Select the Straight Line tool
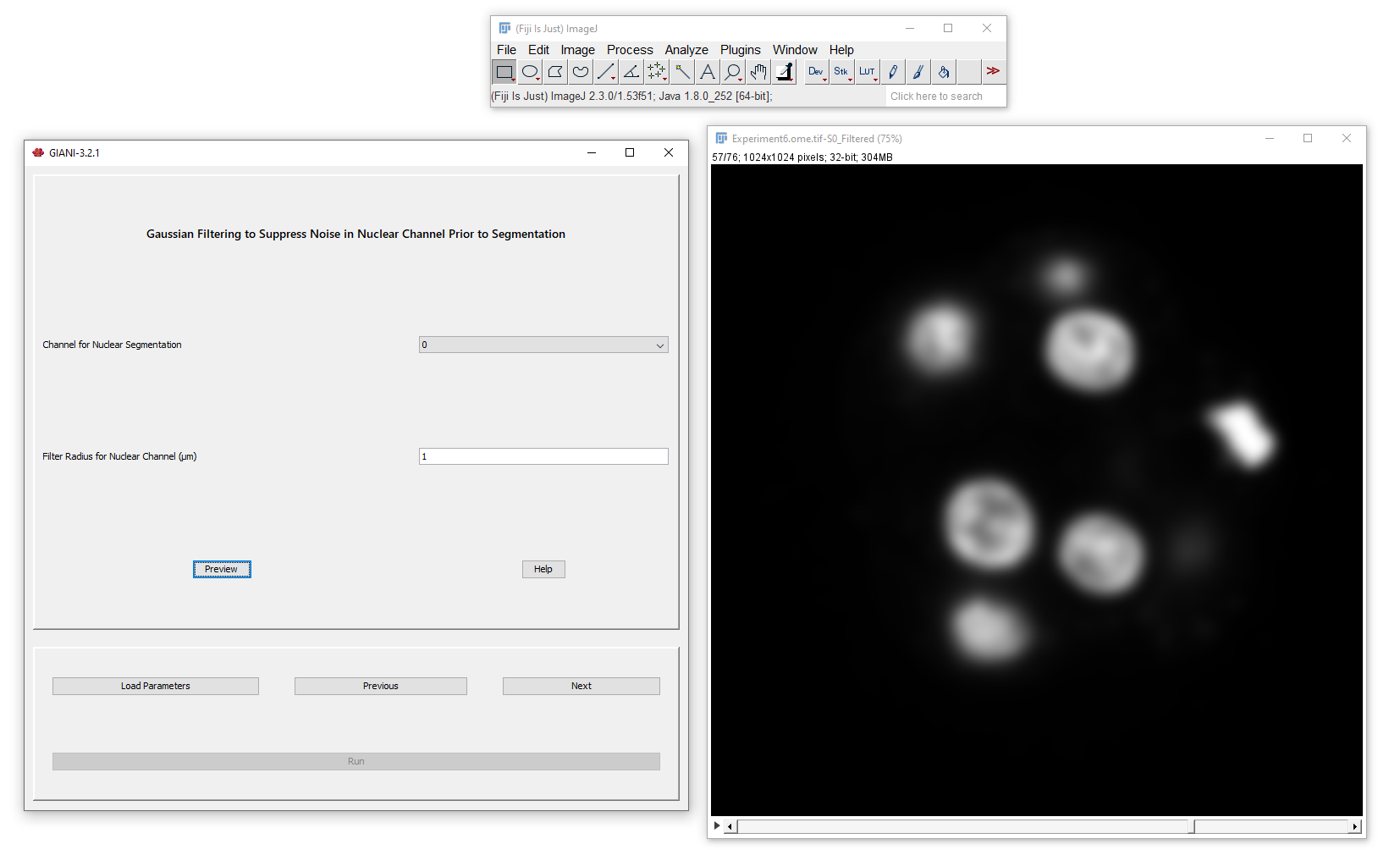 pos(606,72)
